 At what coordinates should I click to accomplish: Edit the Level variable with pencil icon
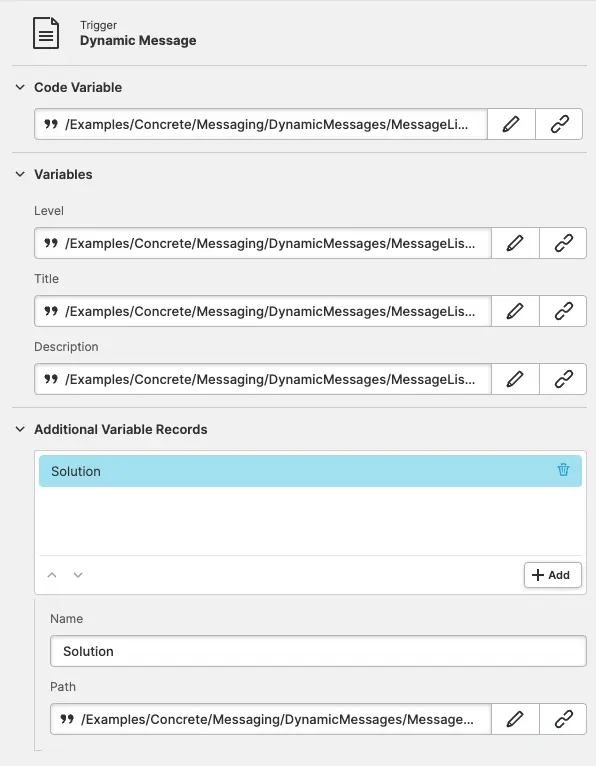pos(515,243)
